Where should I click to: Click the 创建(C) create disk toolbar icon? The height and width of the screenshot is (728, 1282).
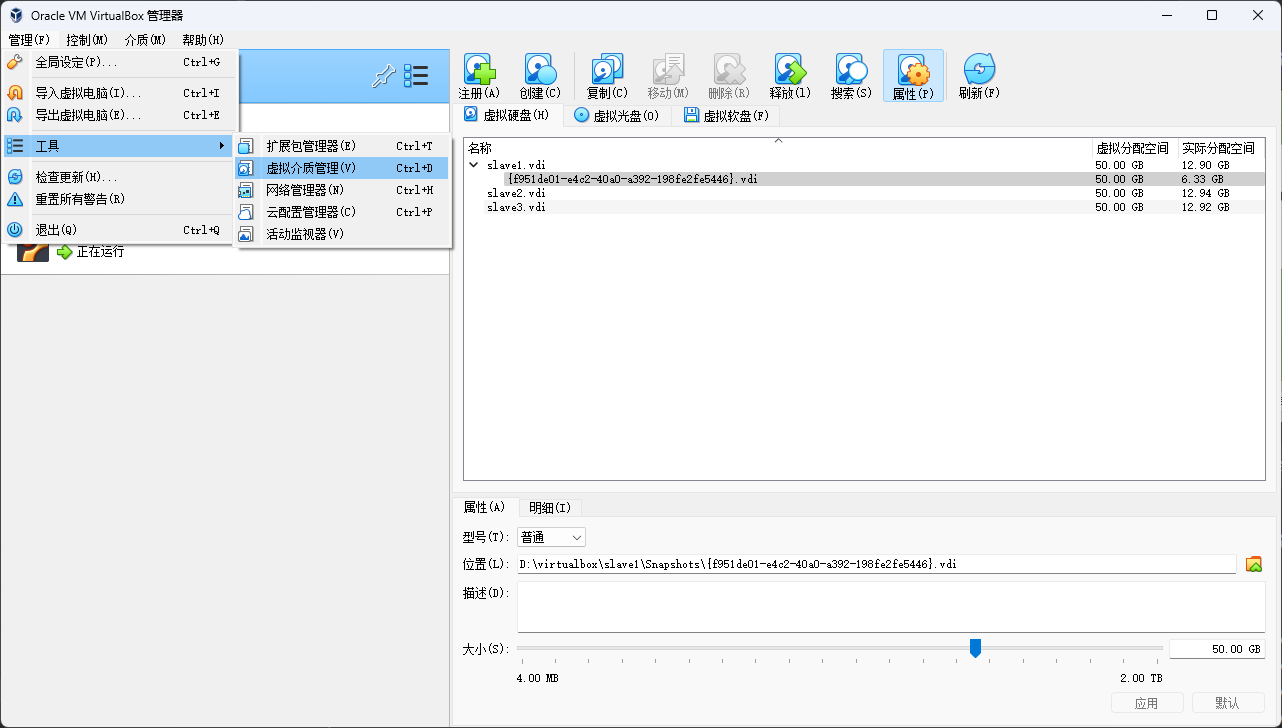coord(540,76)
